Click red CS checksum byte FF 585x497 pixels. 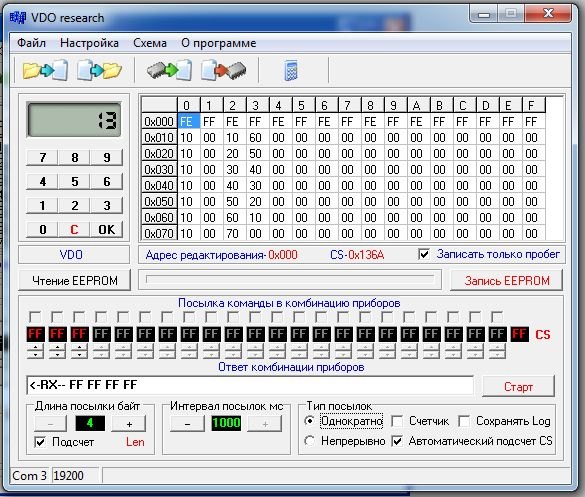click(x=520, y=334)
